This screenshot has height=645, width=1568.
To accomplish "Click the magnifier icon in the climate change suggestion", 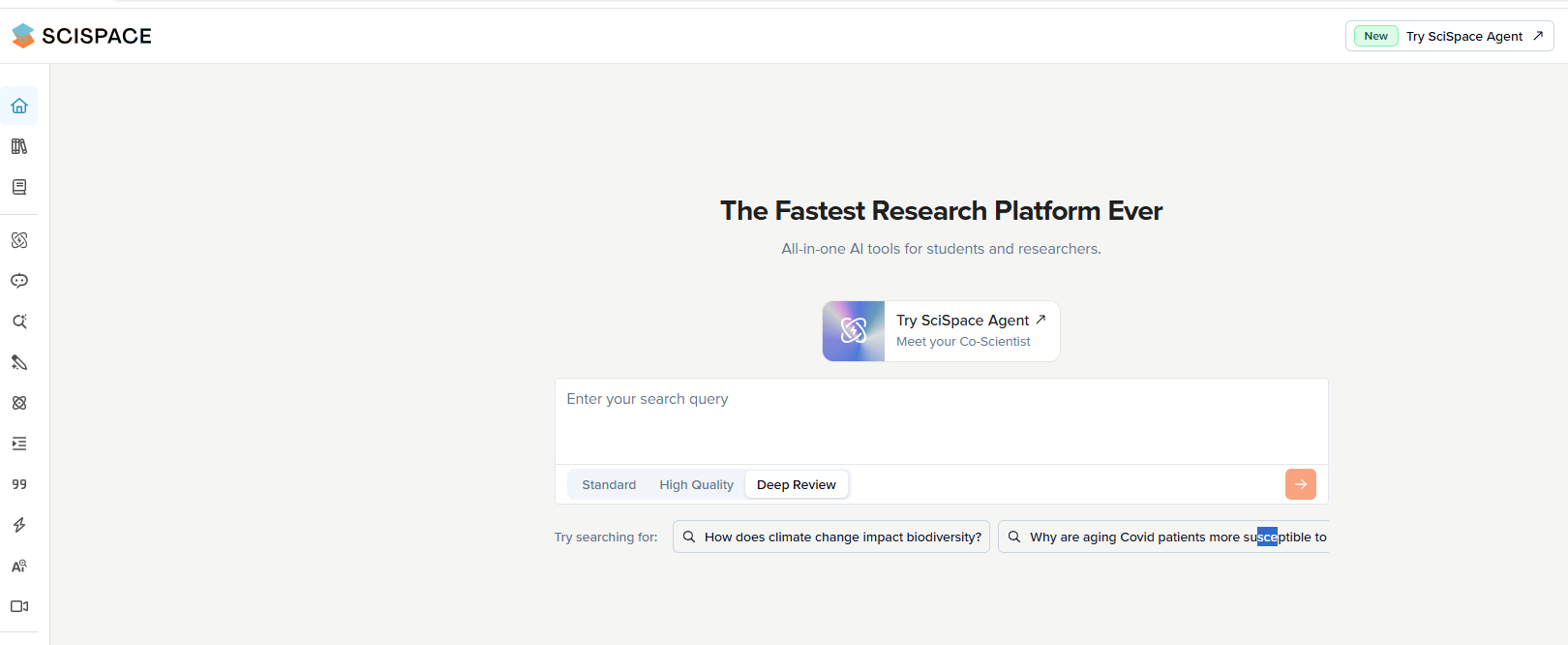I will point(689,537).
